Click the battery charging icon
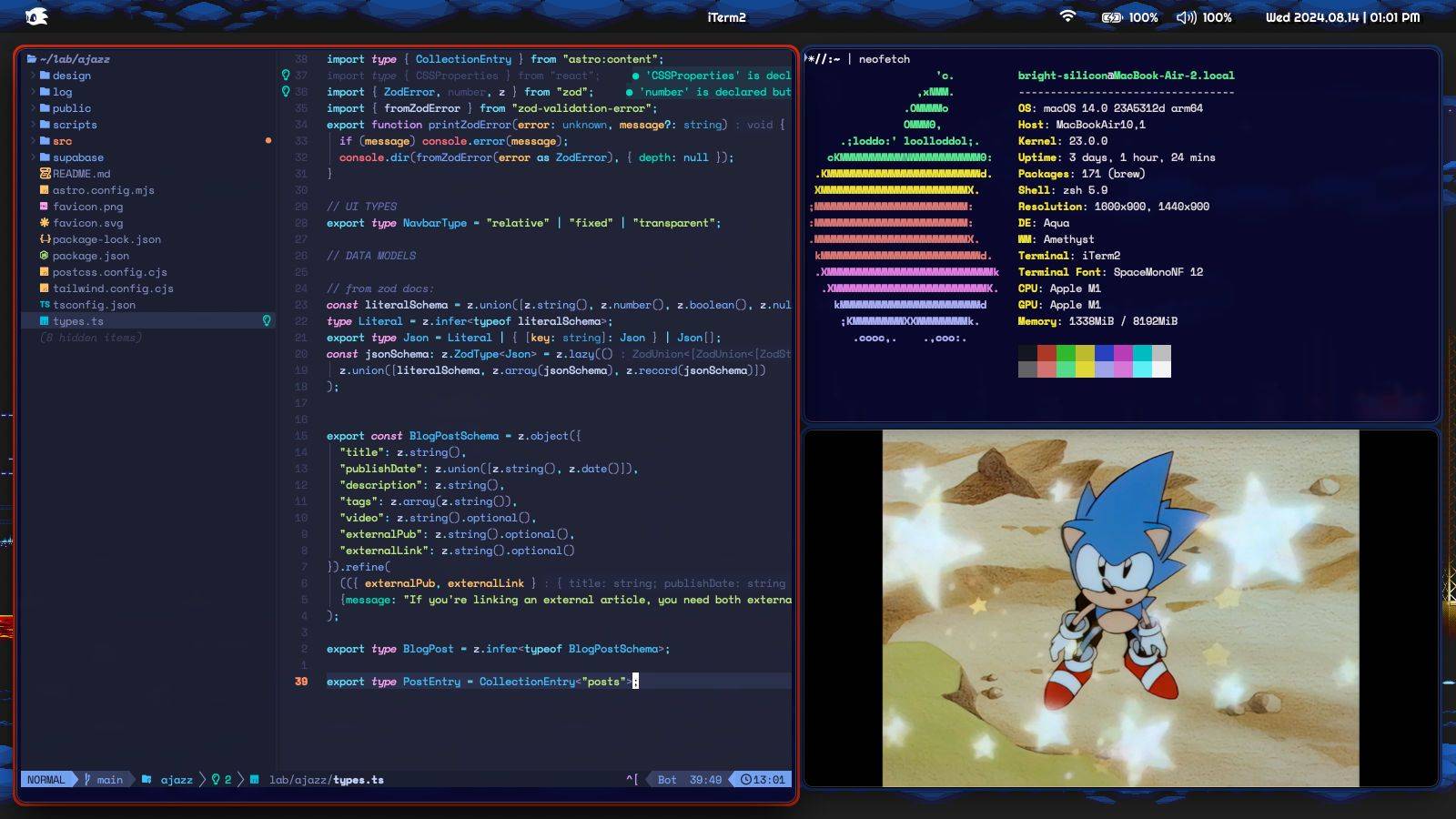Image resolution: width=1456 pixels, height=819 pixels. pos(1112,17)
